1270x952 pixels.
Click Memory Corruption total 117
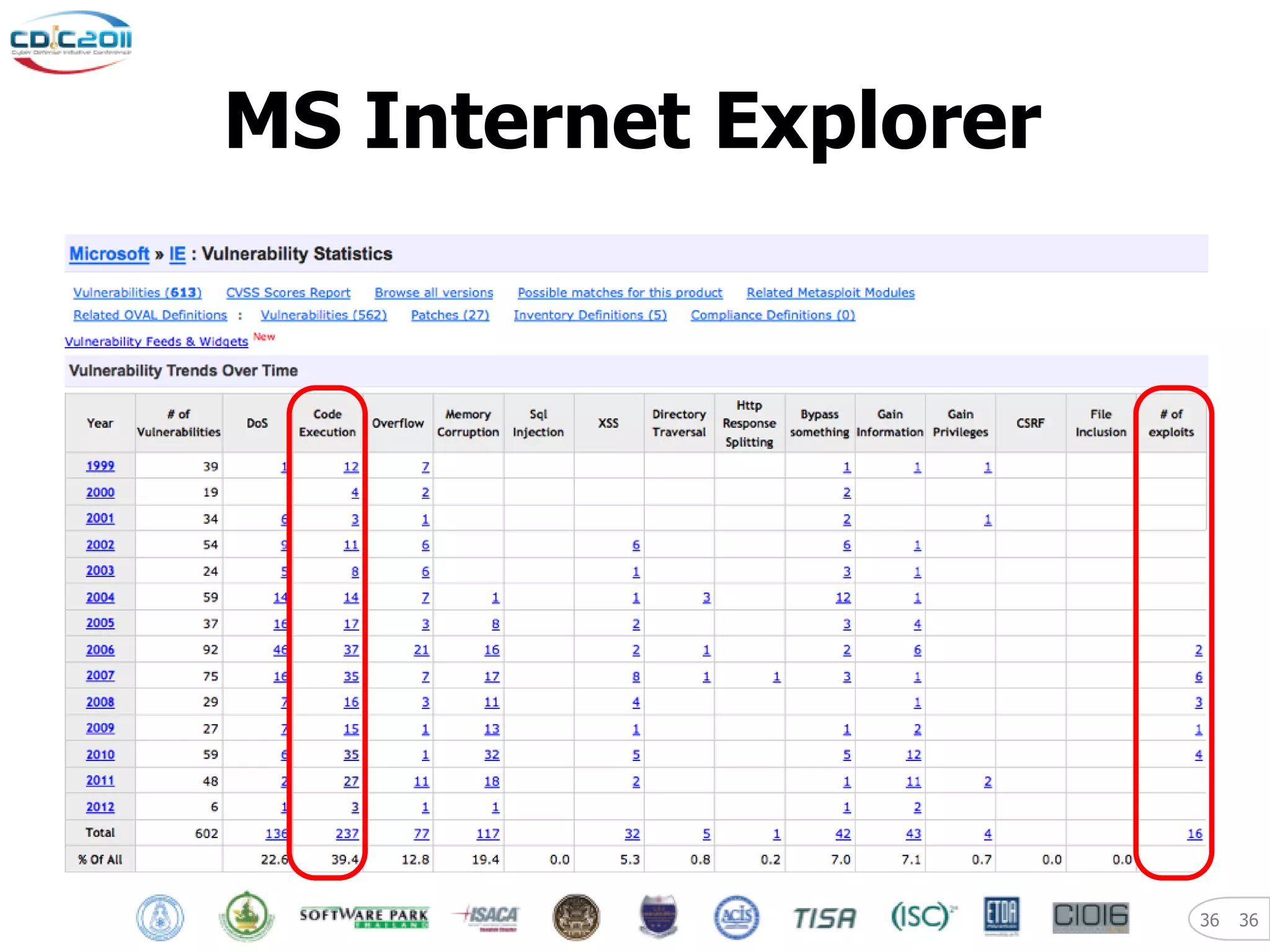click(488, 834)
